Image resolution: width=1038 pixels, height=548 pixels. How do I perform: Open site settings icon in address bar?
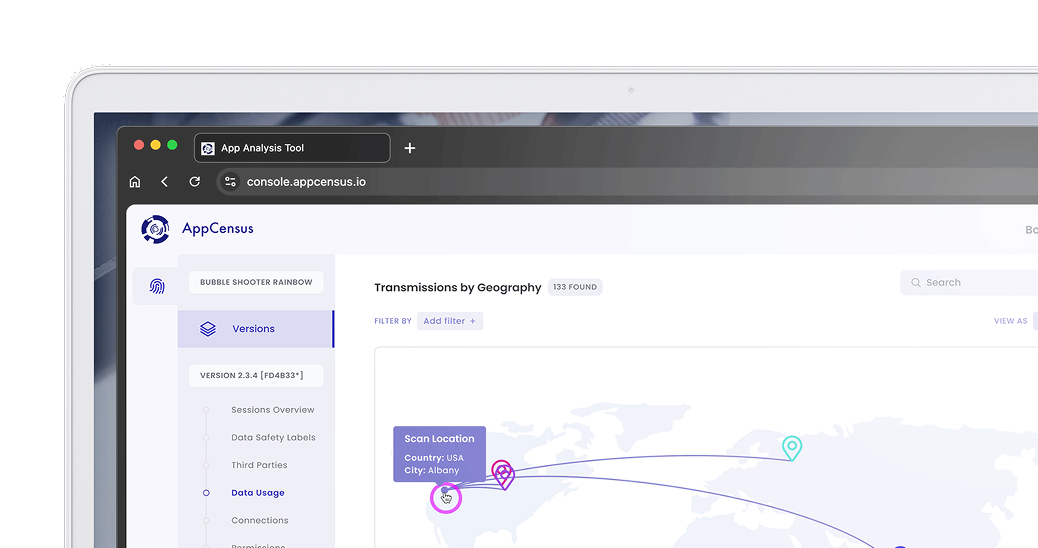pyautogui.click(x=230, y=181)
